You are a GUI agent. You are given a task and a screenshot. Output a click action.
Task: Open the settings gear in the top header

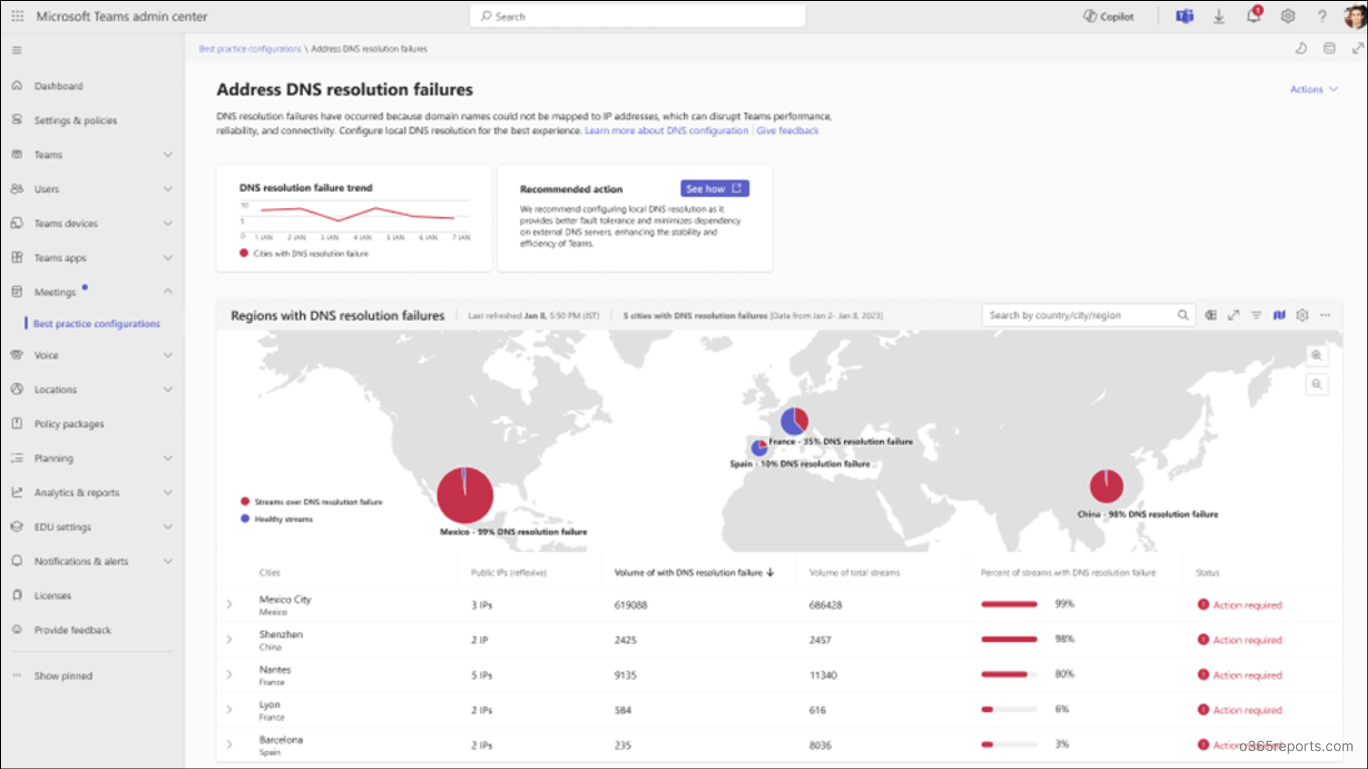tap(1288, 16)
